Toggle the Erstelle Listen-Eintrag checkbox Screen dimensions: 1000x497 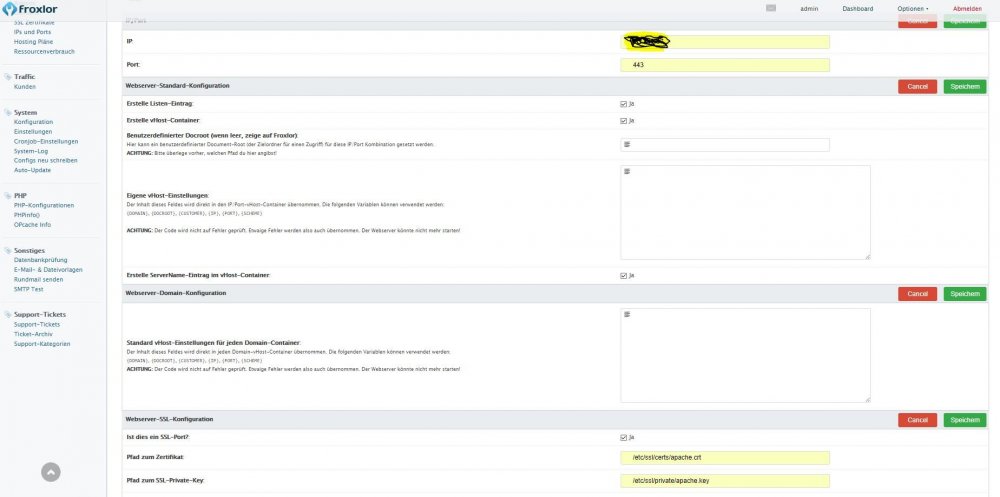(x=623, y=103)
